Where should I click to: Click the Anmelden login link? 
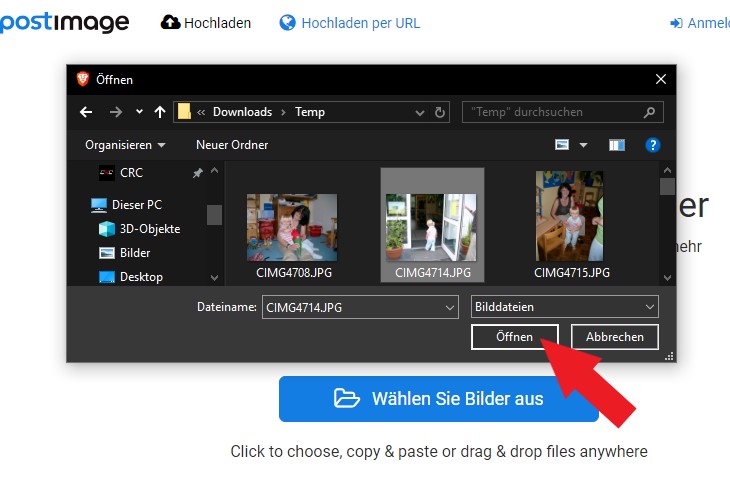tap(700, 23)
